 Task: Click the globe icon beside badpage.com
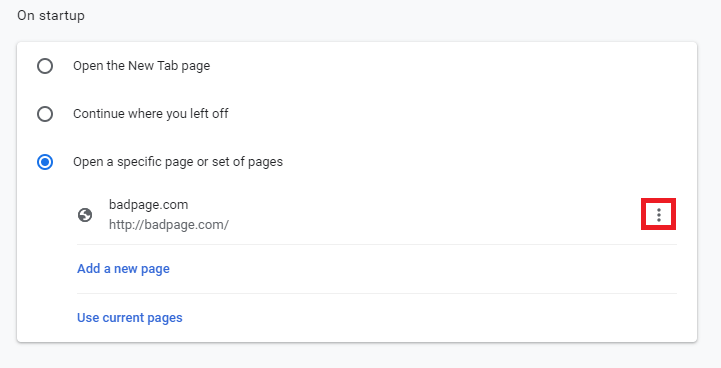[x=85, y=215]
